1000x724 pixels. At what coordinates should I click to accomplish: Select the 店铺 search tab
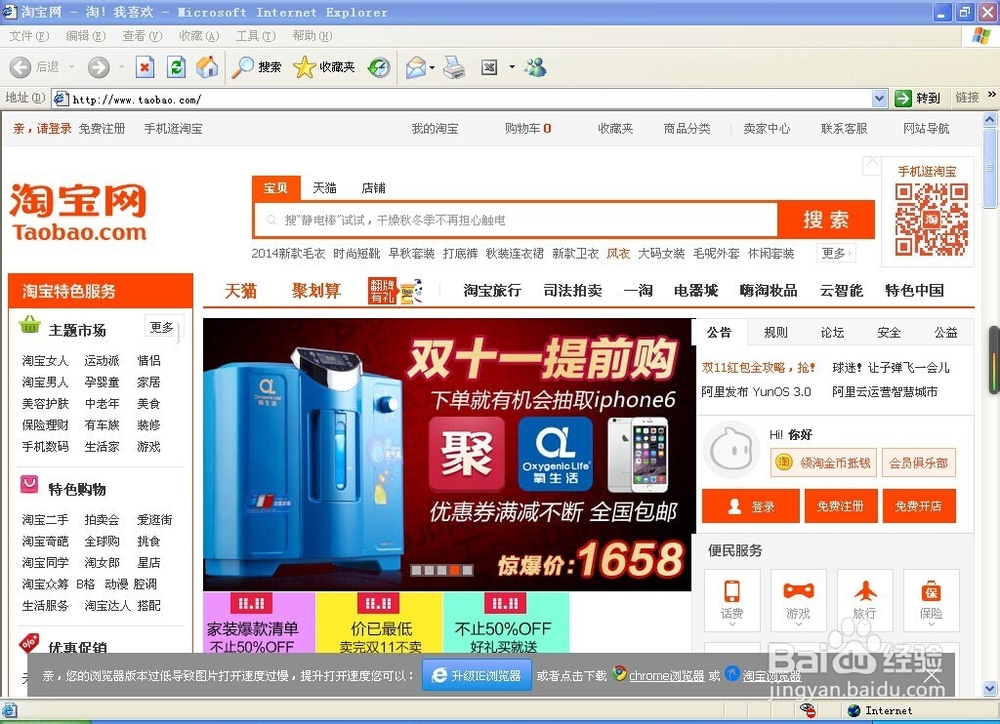point(373,188)
